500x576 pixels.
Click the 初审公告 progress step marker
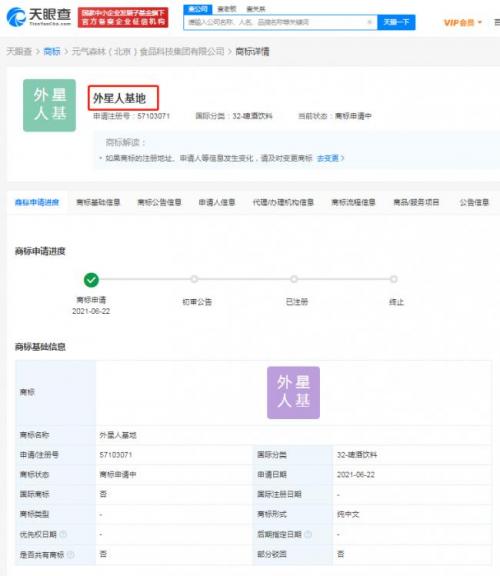pos(194,279)
